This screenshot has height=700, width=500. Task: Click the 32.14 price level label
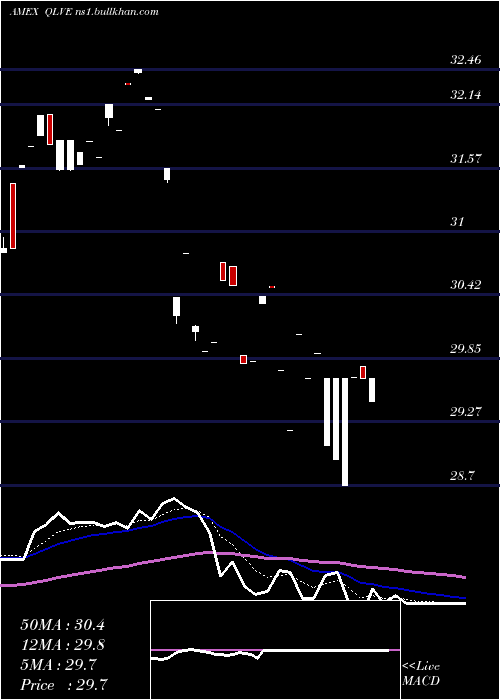[466, 94]
